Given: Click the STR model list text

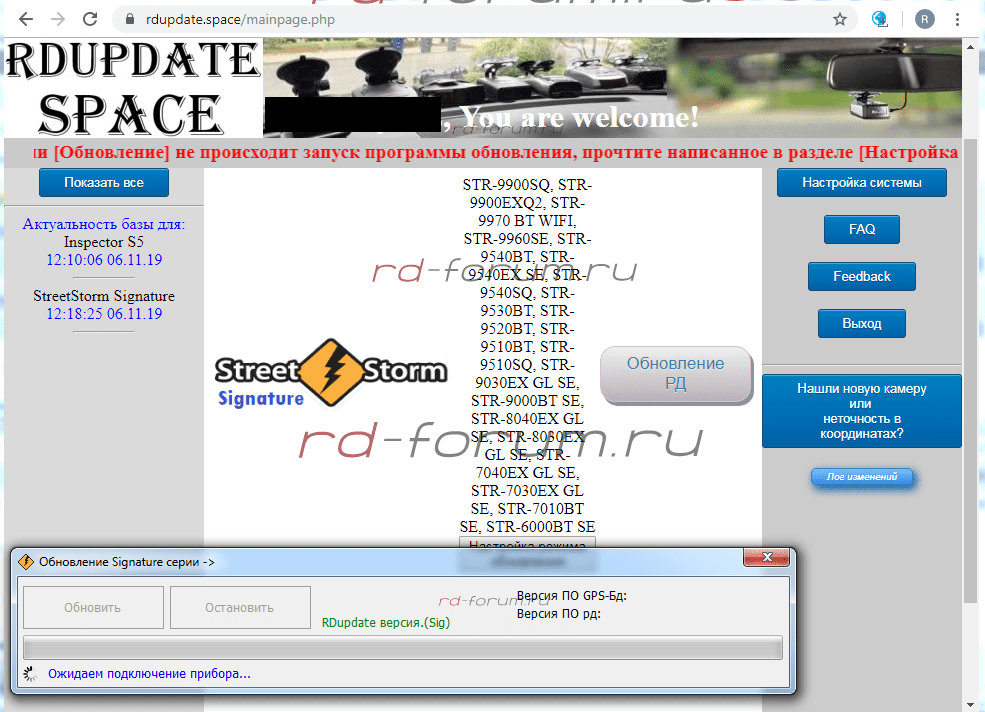Looking at the screenshot, I should [x=527, y=356].
